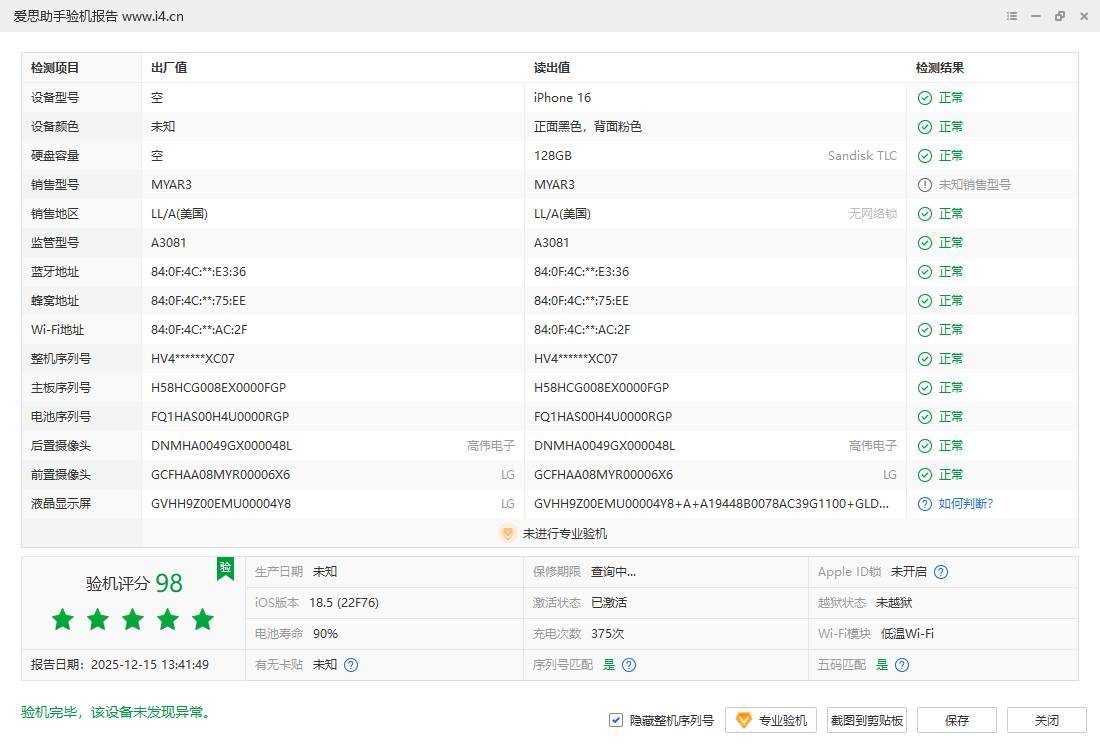Screen dimensions: 1100x749
Task: Select the truncated 液晶显示屏 read-out value
Action: pos(711,504)
